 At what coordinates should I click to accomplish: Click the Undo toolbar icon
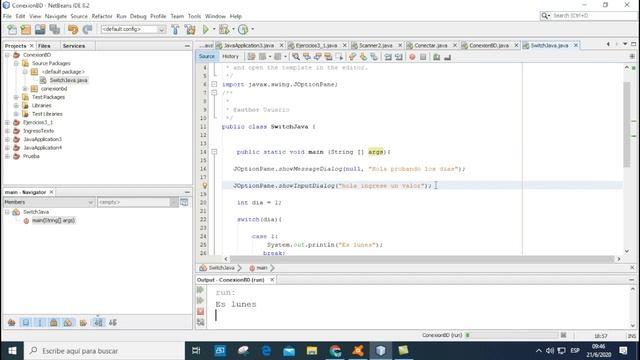pos(73,29)
